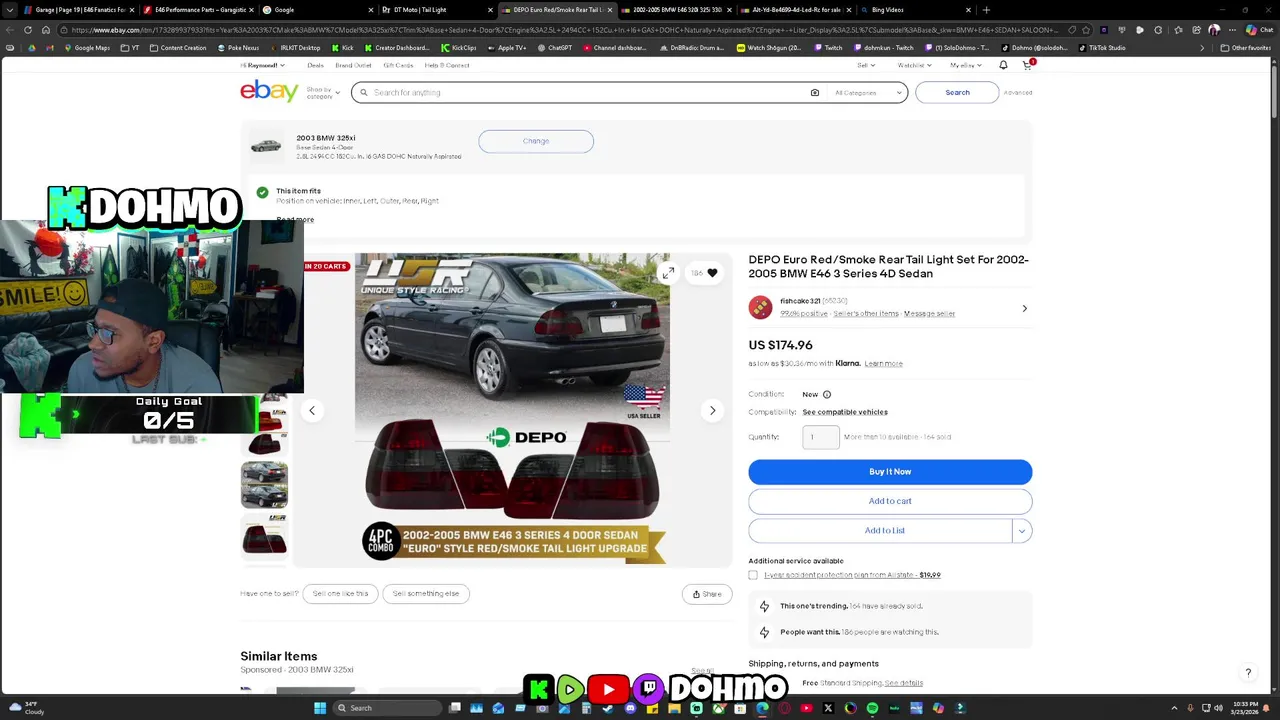The image size is (1280, 720).
Task: Expand the Watchlist menu
Action: coord(914,65)
